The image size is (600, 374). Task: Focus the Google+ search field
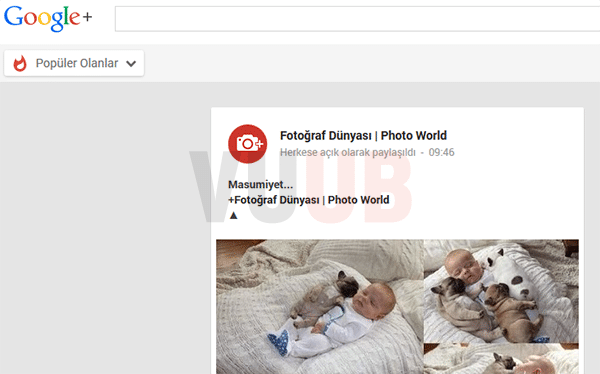coord(357,18)
